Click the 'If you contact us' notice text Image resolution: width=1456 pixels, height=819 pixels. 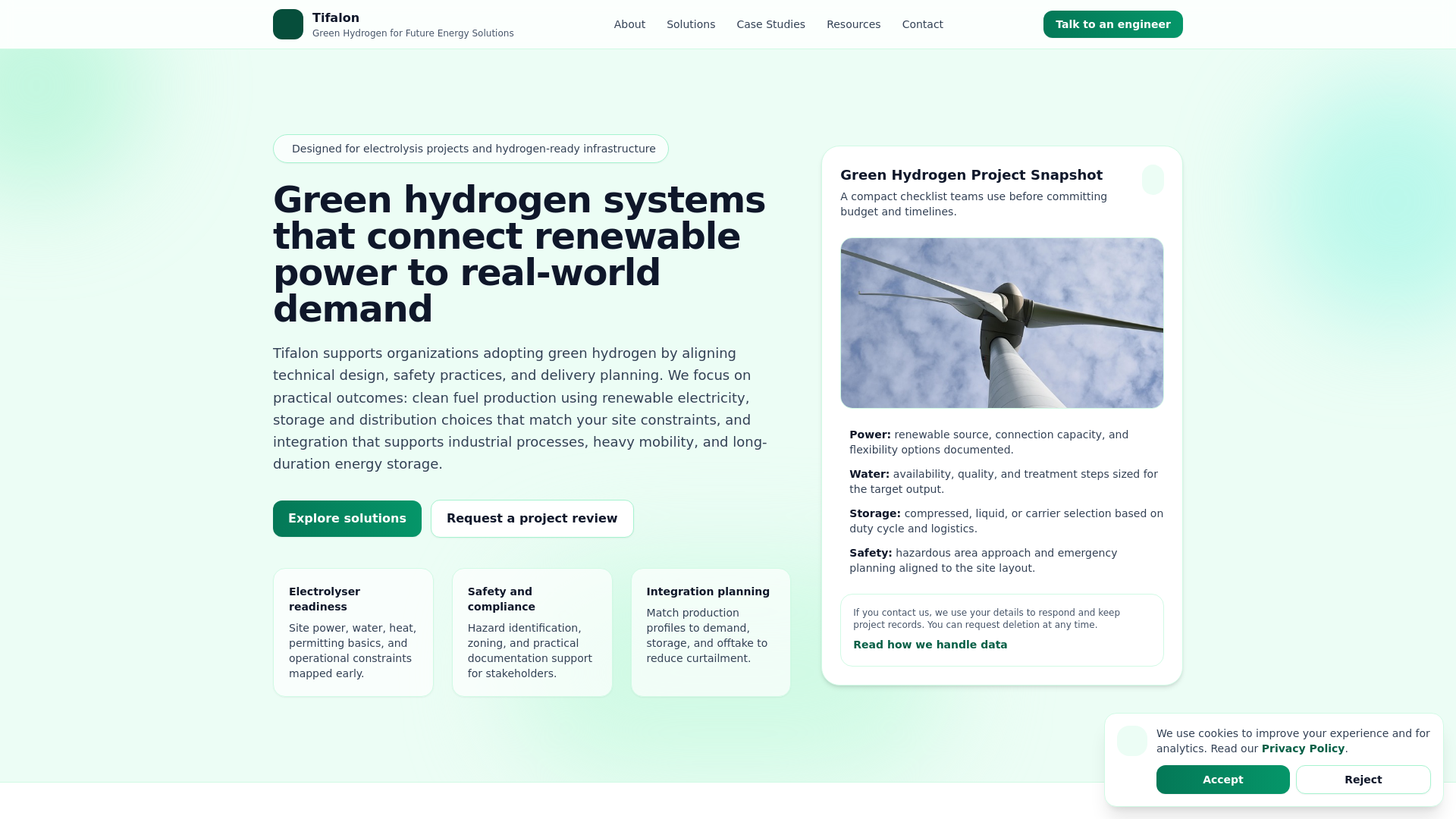[987, 619]
